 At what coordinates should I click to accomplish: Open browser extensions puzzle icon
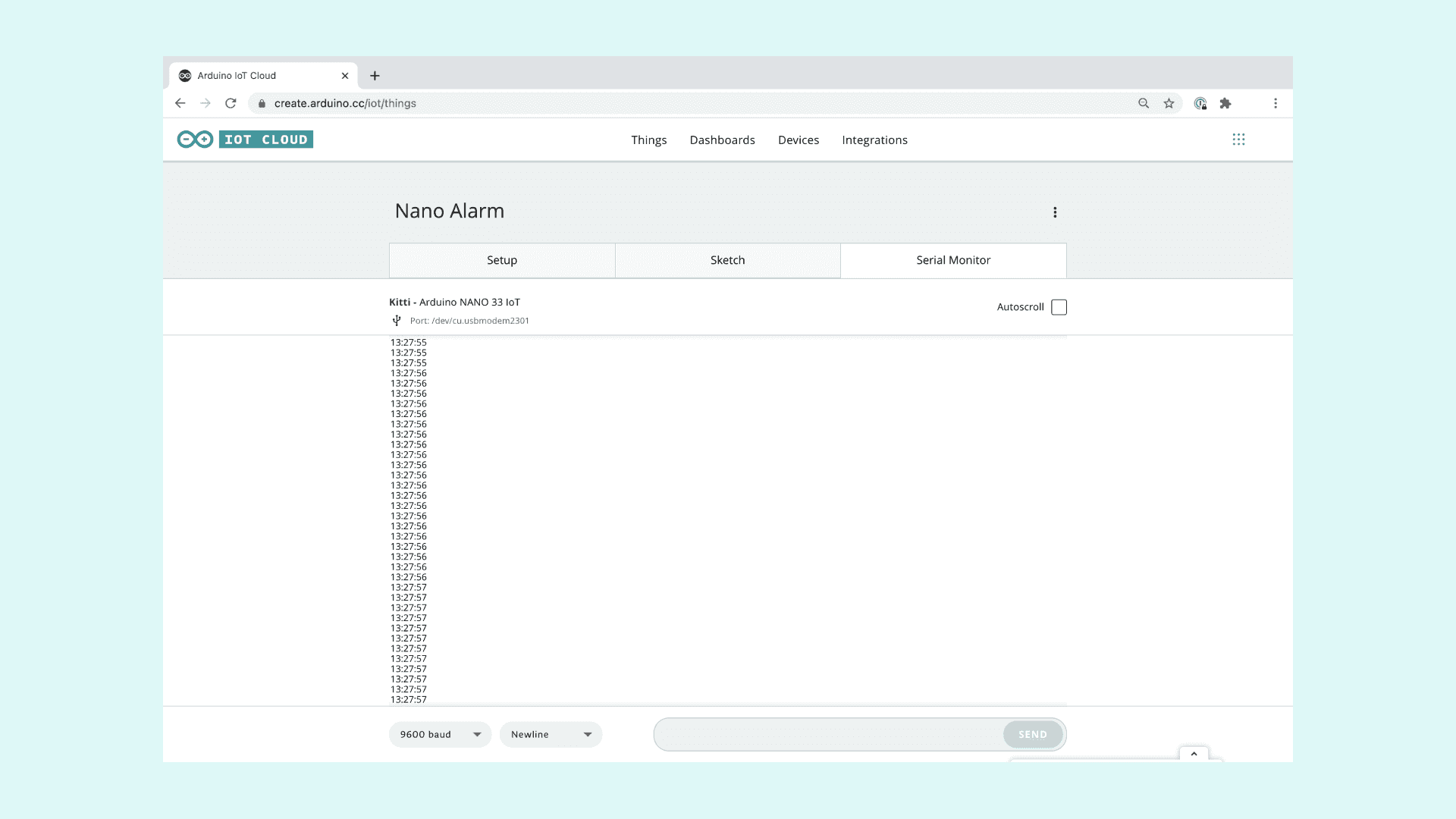[1225, 103]
